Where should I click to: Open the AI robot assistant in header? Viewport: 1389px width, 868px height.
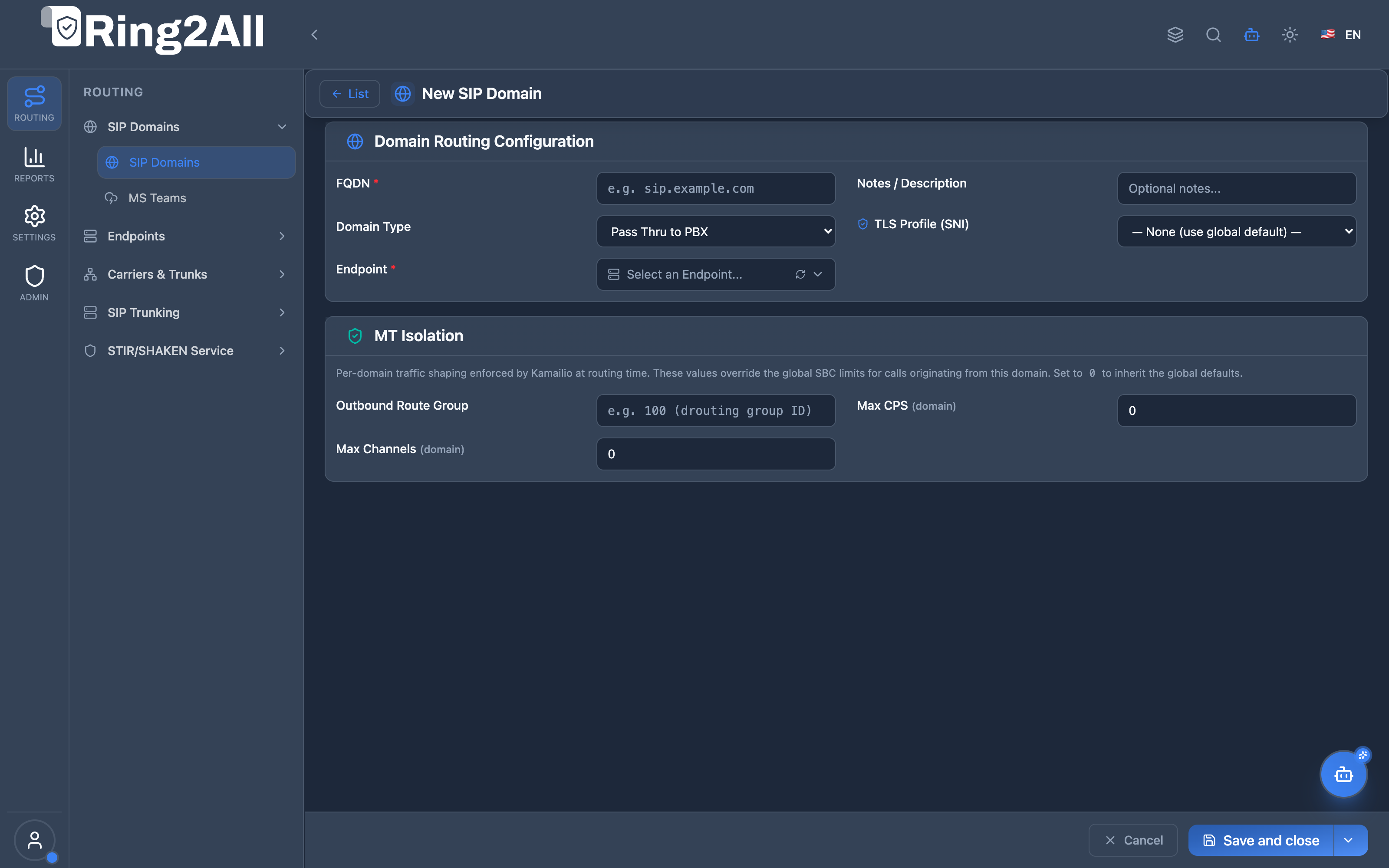[1252, 35]
